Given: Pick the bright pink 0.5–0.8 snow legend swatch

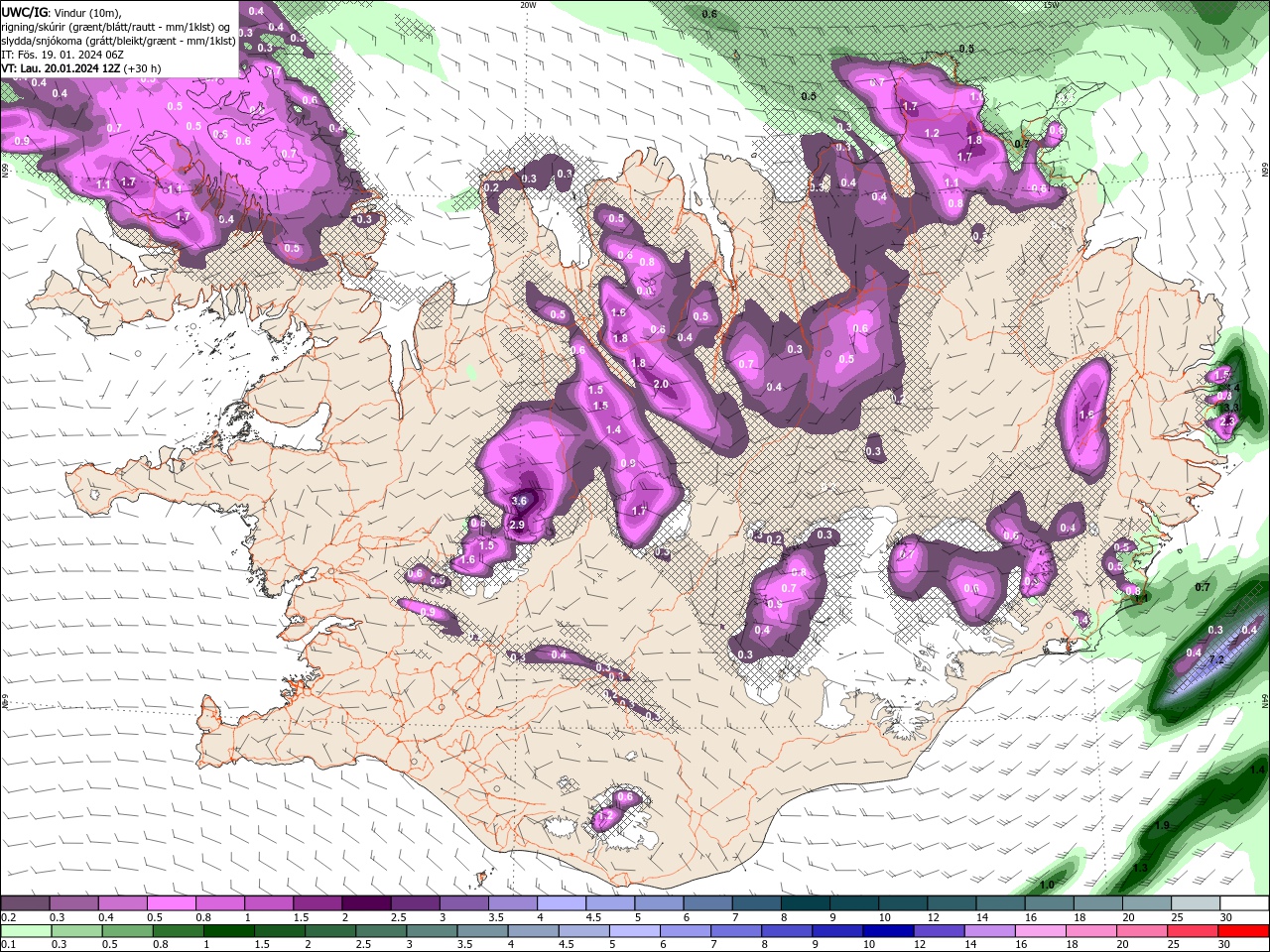Looking at the screenshot, I should 171,903.
